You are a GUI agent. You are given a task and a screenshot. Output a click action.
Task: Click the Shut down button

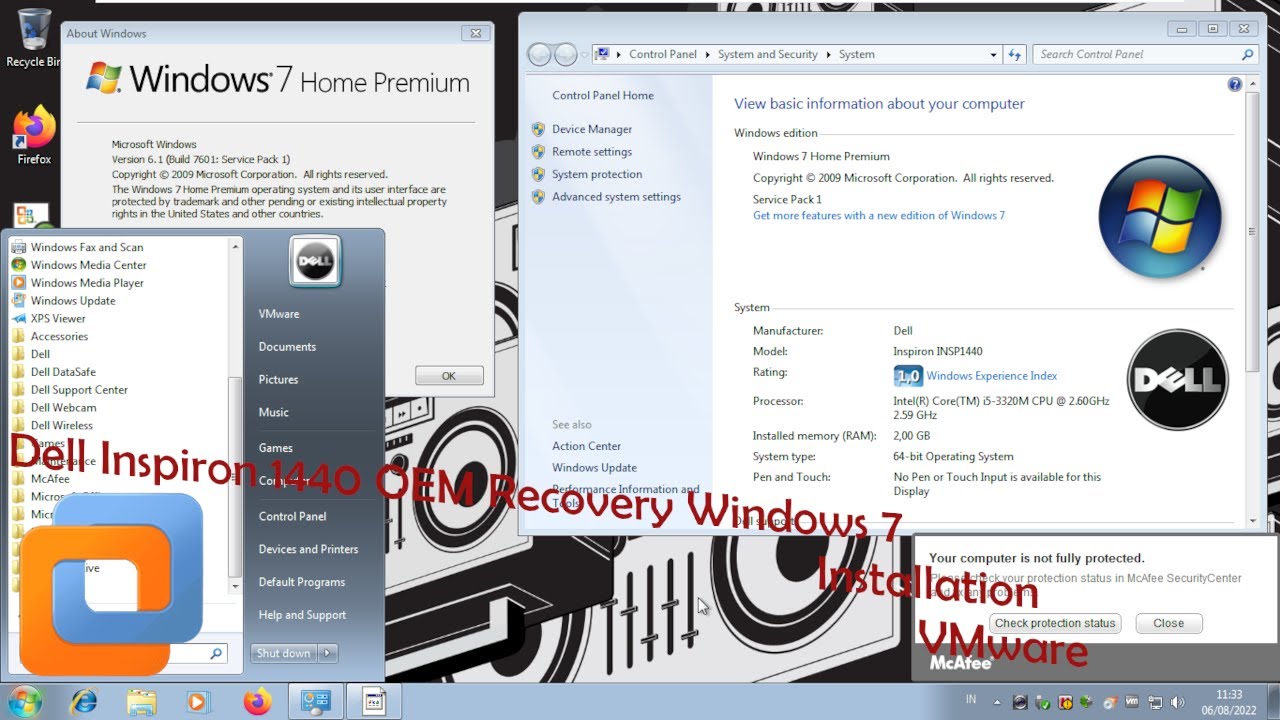[283, 653]
